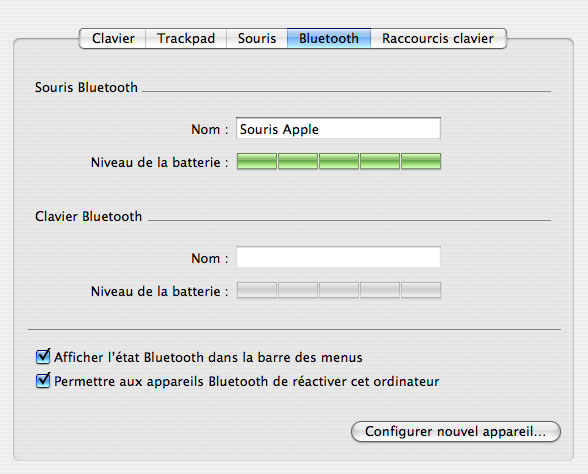Switch to the Clavier tab
The width and height of the screenshot is (588, 474).
click(x=112, y=38)
